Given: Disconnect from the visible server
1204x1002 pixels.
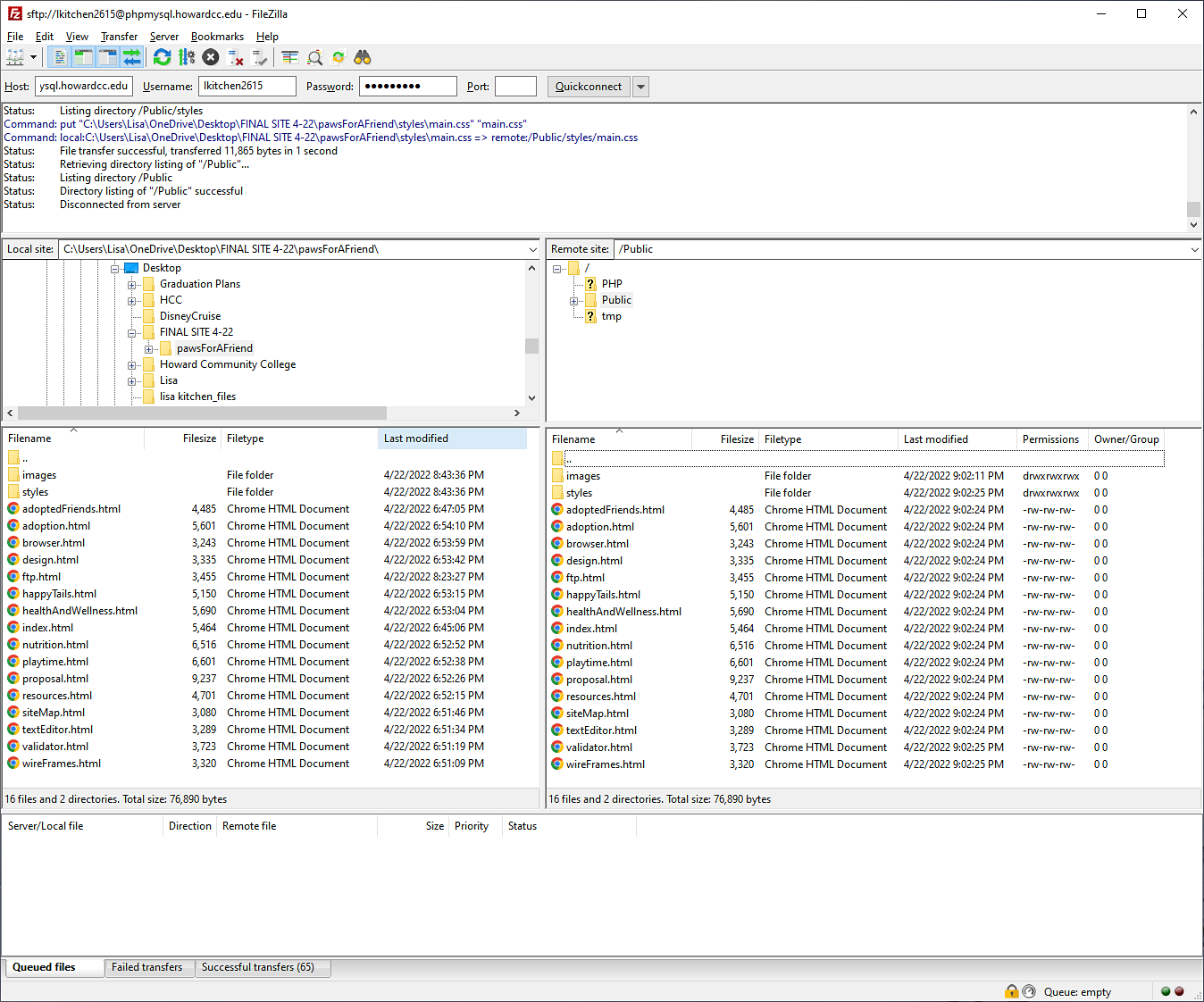Looking at the screenshot, I should (x=234, y=56).
